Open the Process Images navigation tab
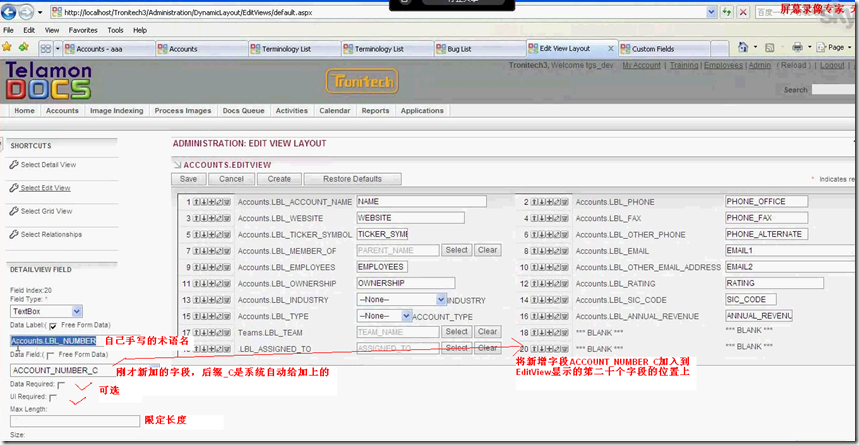 183,111
